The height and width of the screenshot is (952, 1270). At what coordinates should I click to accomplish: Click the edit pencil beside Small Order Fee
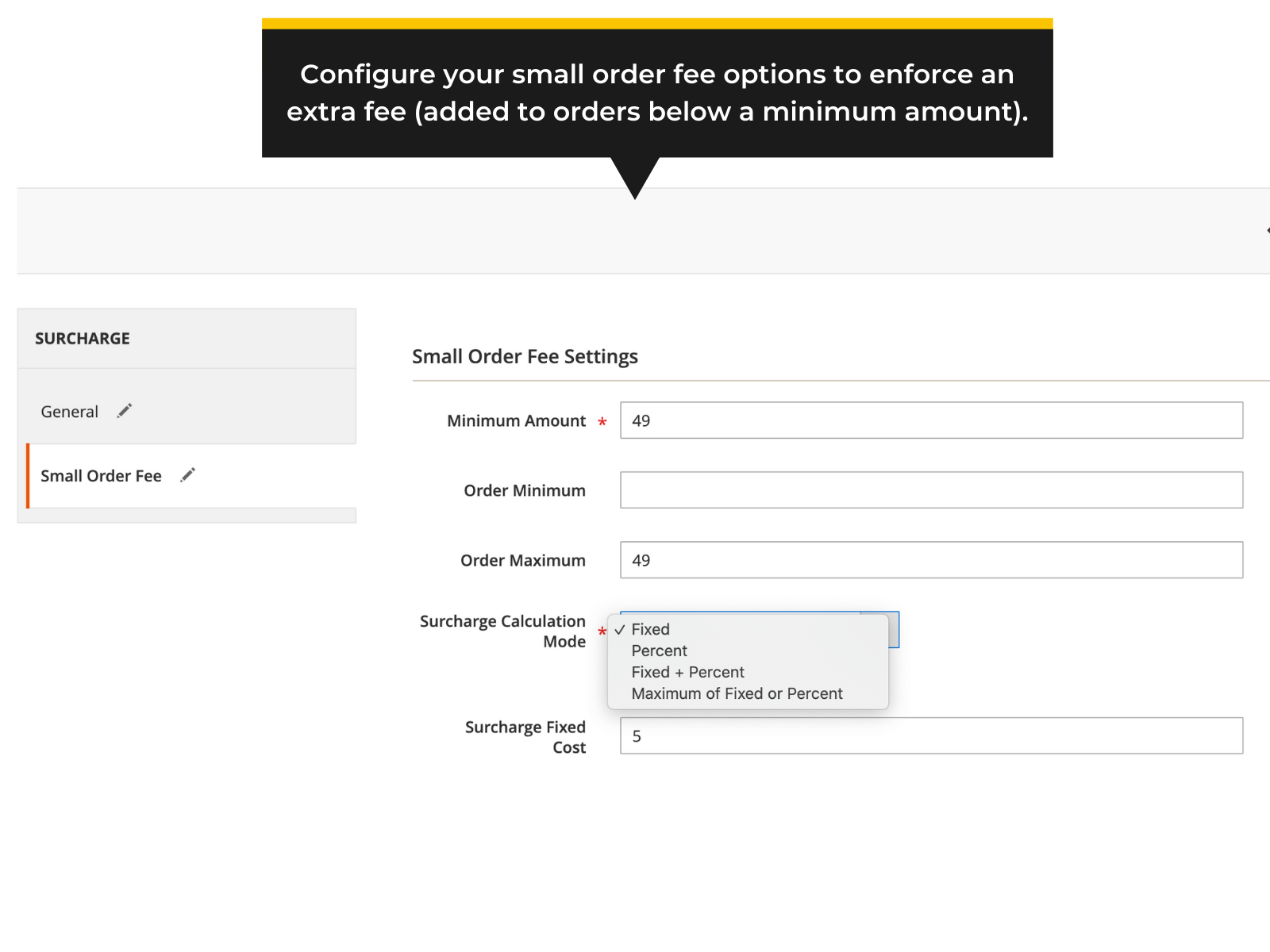pyautogui.click(x=187, y=474)
